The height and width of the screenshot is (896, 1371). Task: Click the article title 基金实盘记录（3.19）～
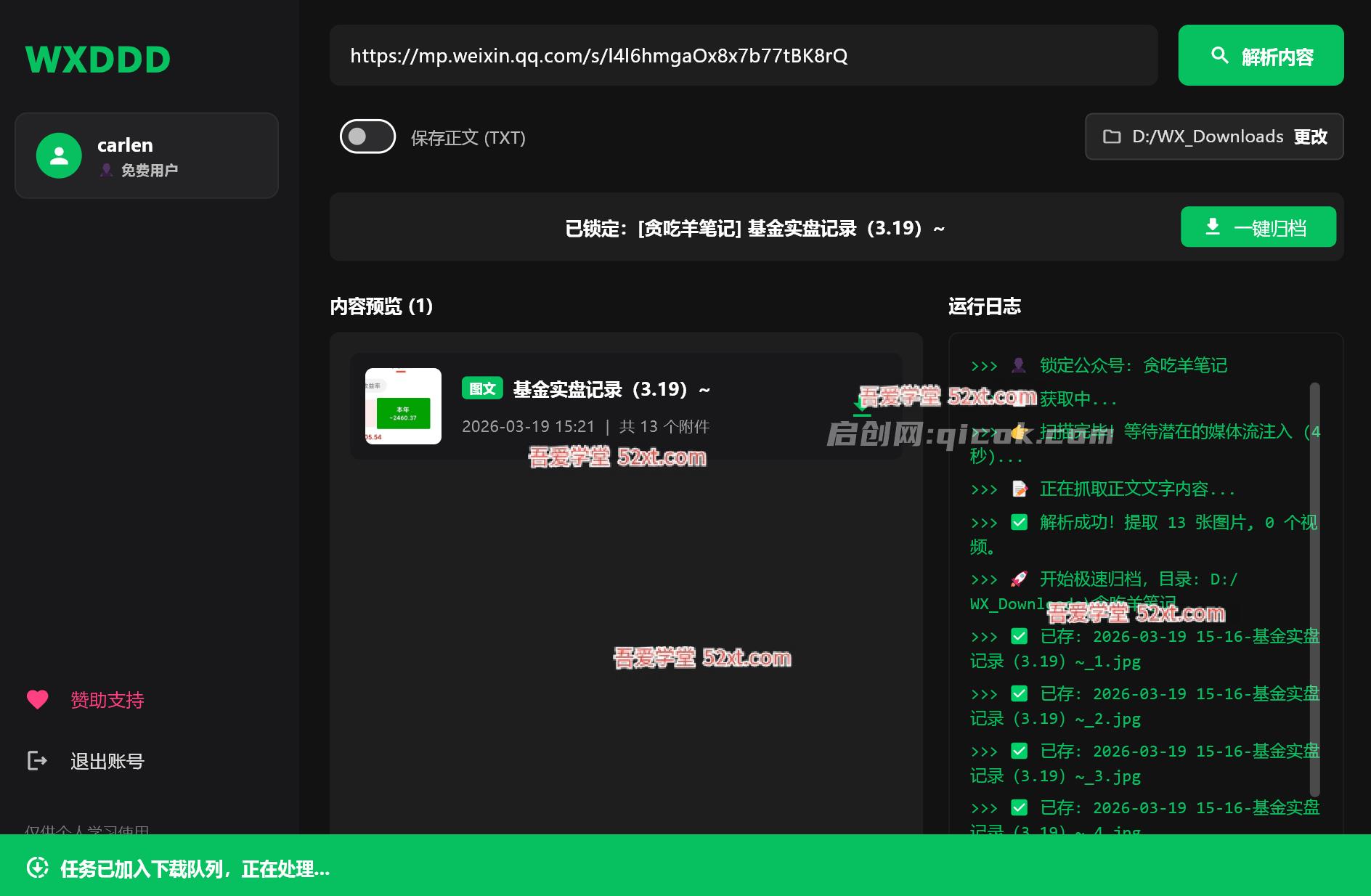[x=612, y=390]
